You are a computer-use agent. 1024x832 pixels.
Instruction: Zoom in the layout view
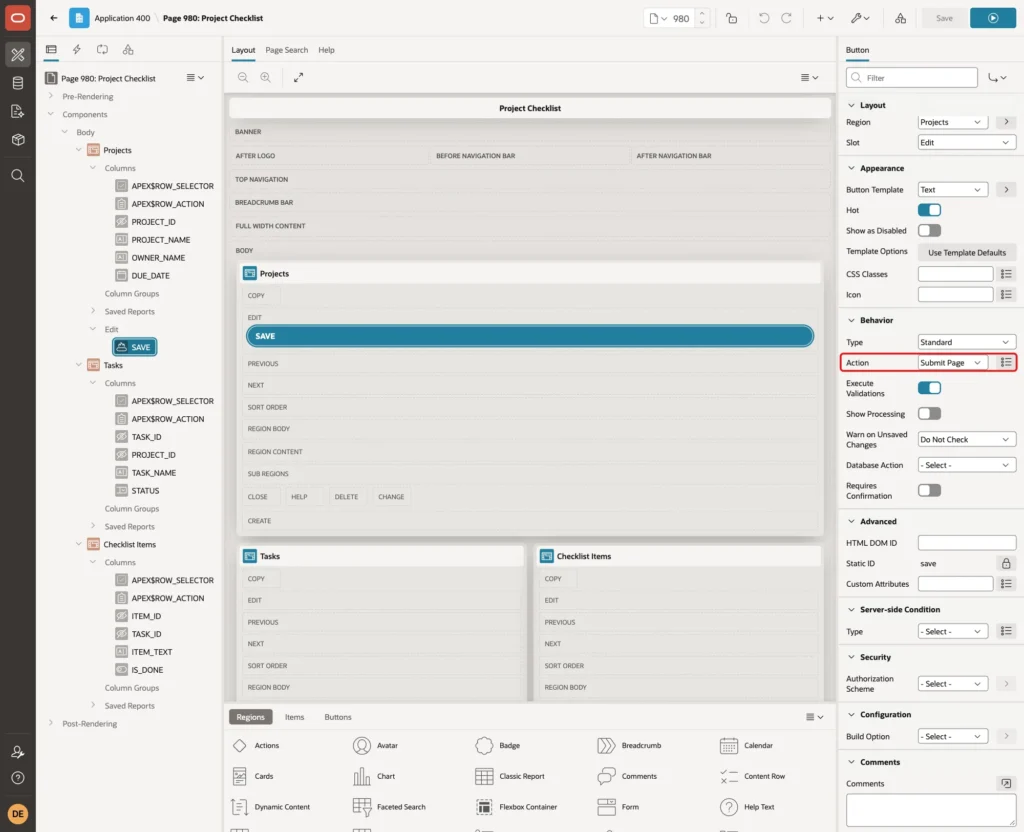[266, 77]
